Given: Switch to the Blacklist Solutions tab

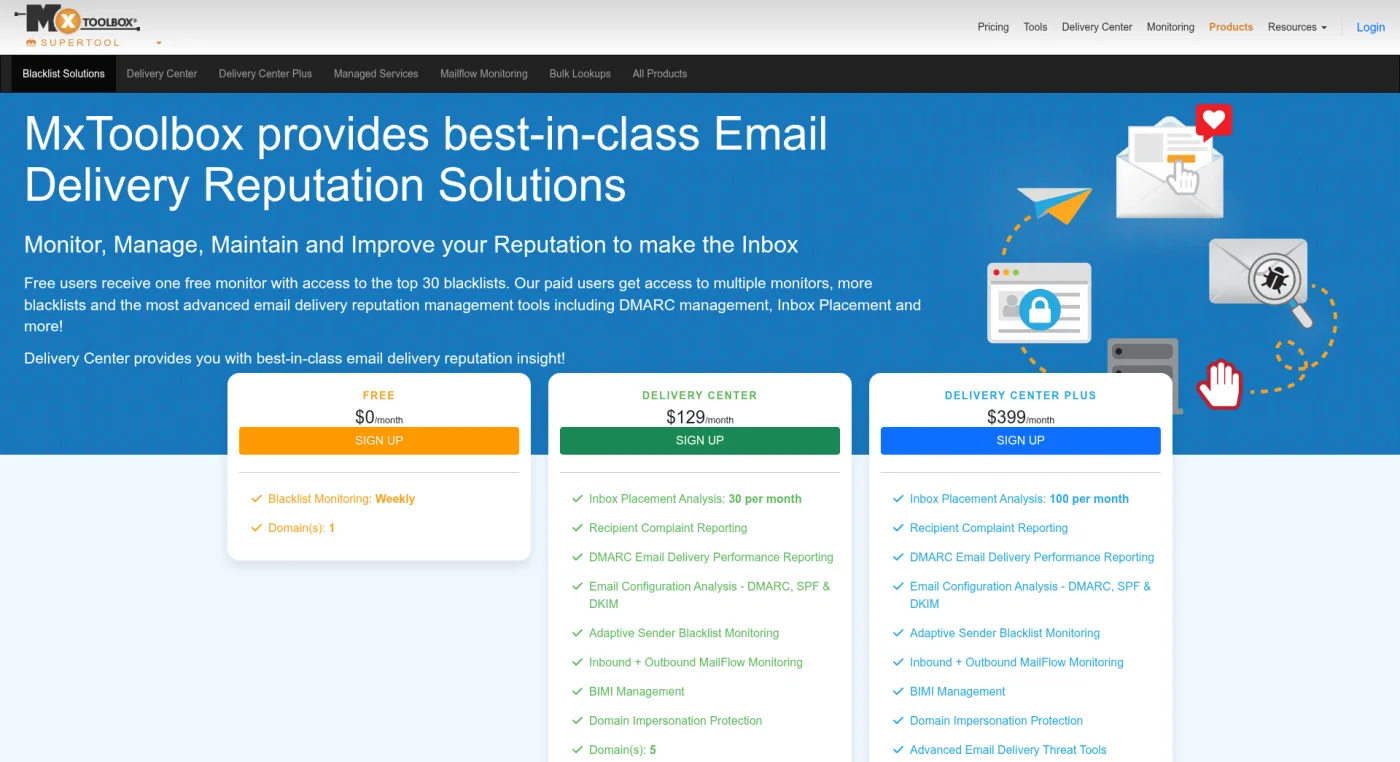Looking at the screenshot, I should pyautogui.click(x=63, y=74).
